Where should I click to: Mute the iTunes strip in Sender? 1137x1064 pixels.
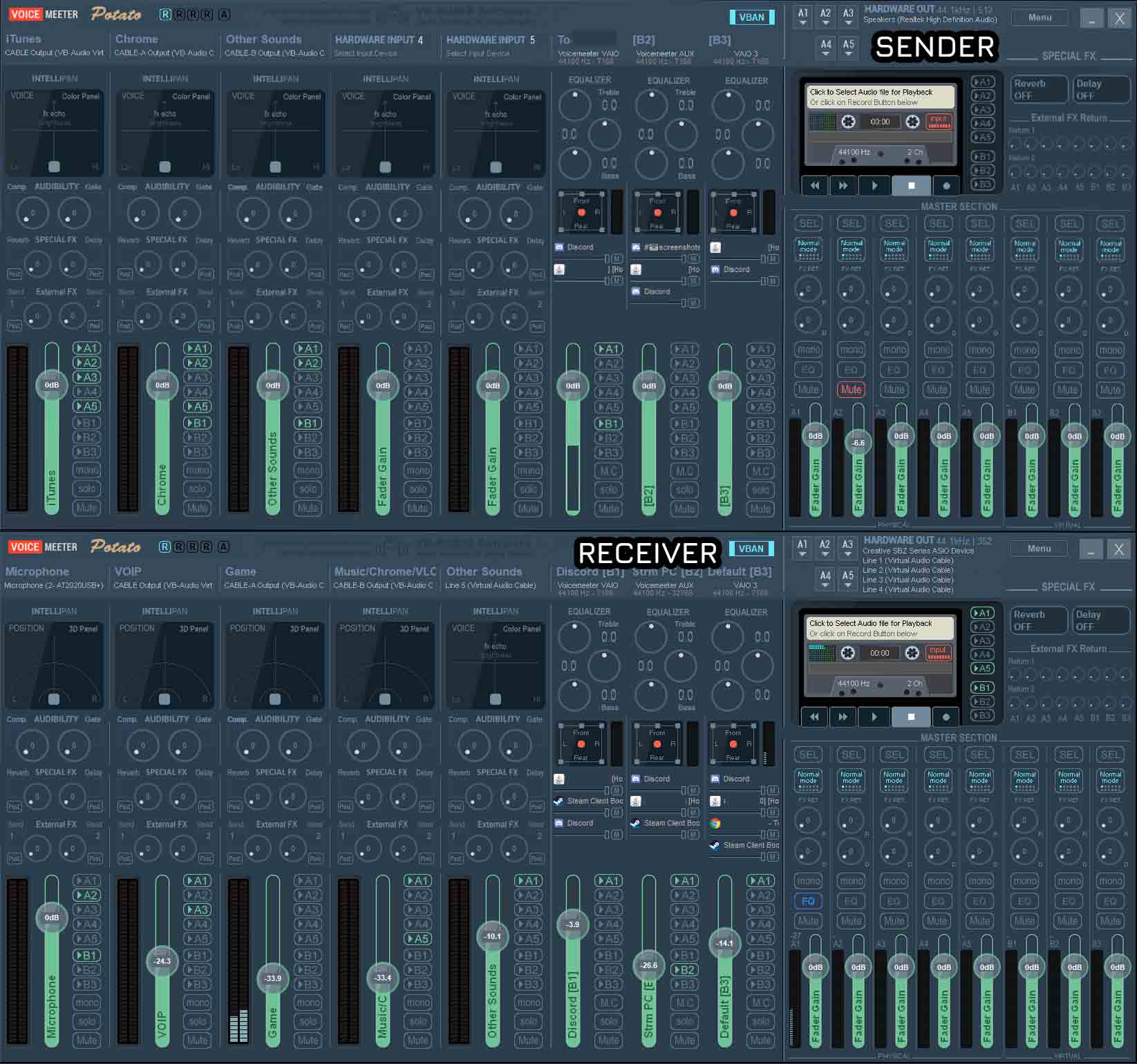point(87,508)
